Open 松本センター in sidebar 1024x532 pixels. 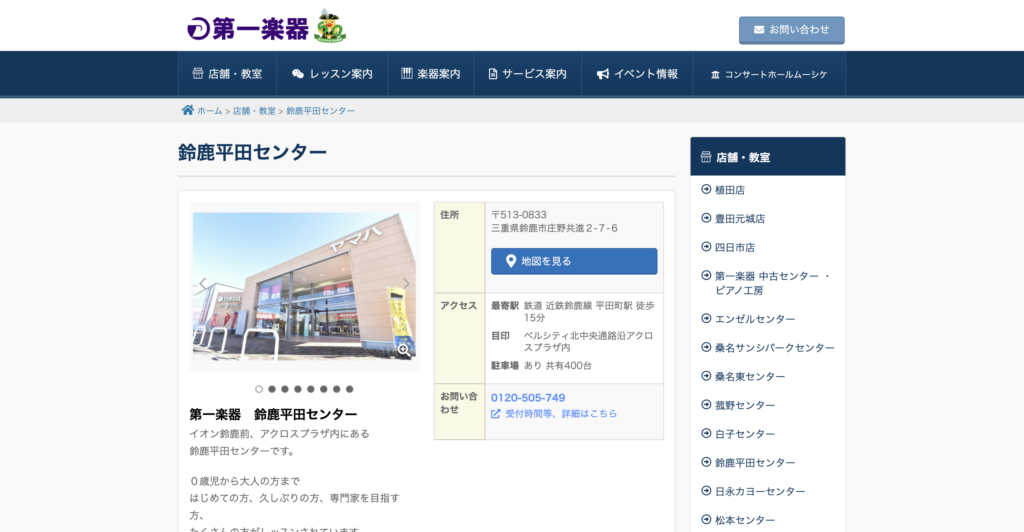tap(745, 520)
